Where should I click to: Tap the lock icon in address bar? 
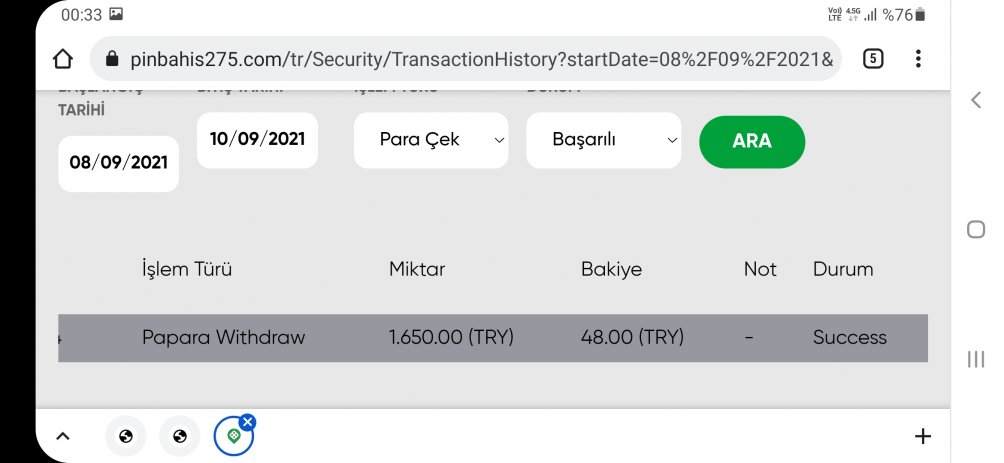[x=112, y=60]
